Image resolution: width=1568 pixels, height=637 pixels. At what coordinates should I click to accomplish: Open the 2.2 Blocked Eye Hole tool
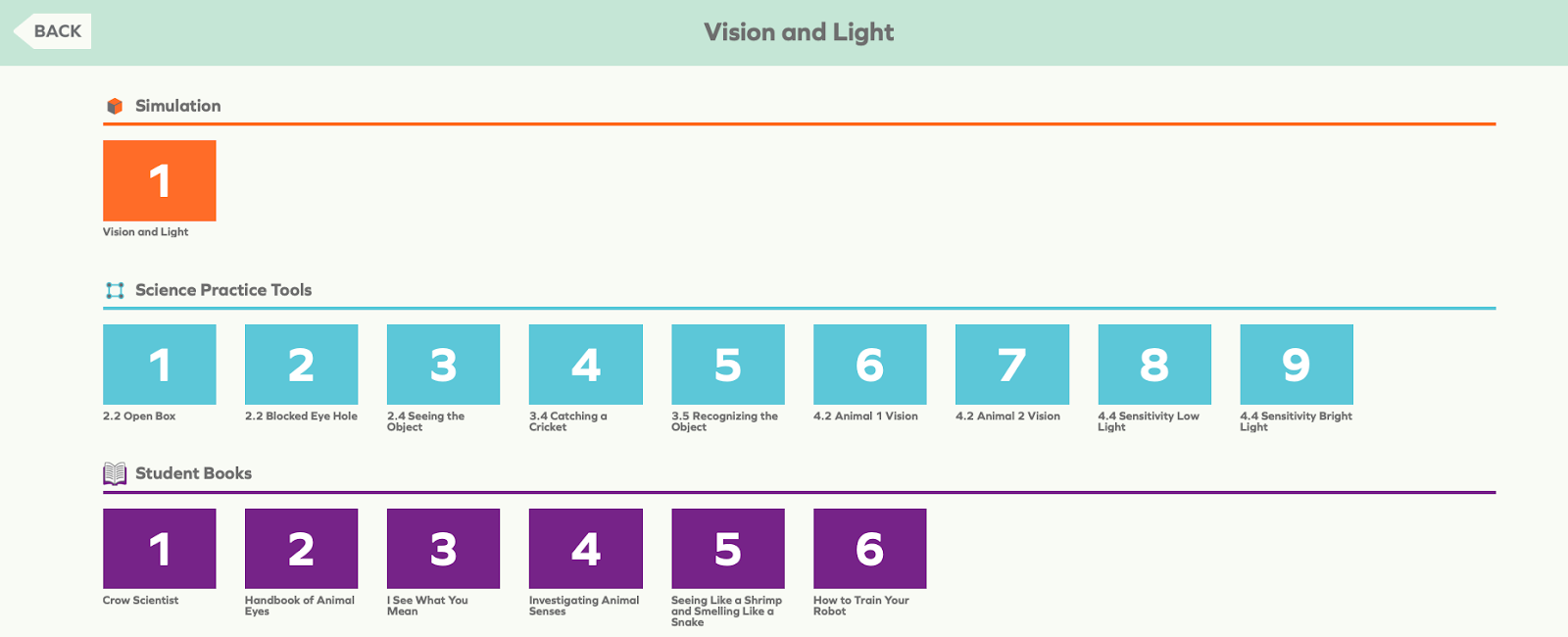pyautogui.click(x=301, y=364)
